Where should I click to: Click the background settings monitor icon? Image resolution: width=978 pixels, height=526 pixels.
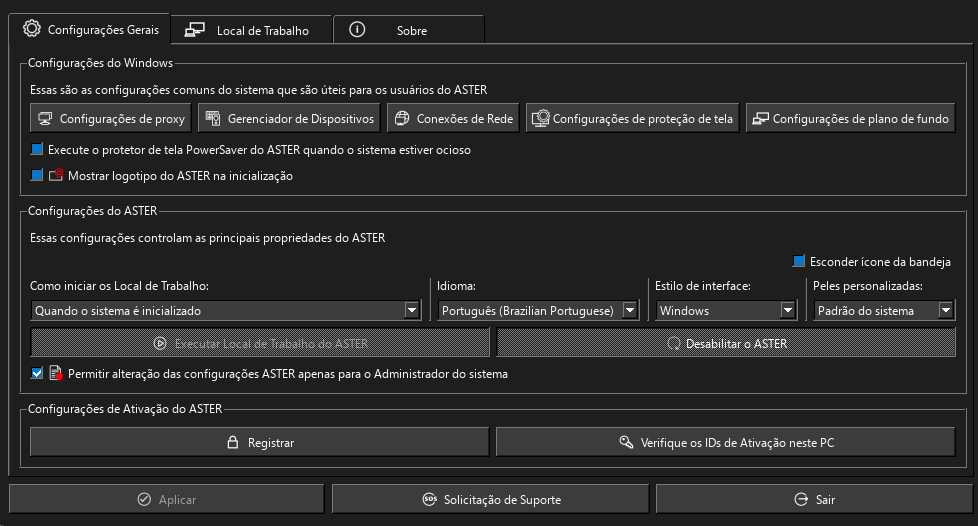pyautogui.click(x=760, y=119)
